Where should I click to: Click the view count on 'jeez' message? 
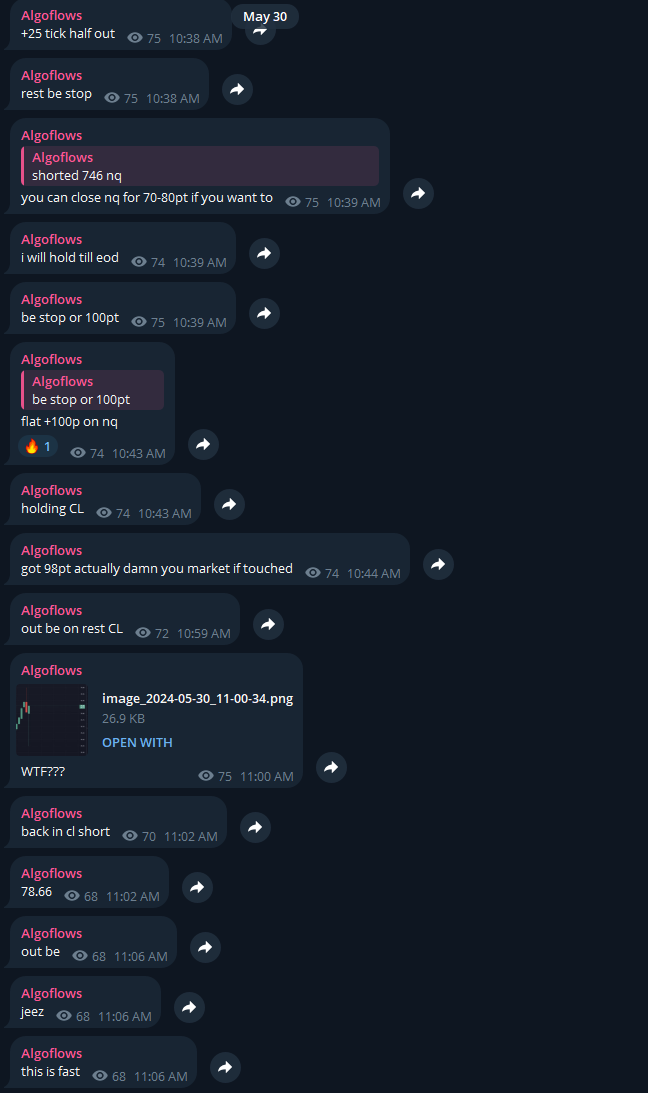point(73,1016)
